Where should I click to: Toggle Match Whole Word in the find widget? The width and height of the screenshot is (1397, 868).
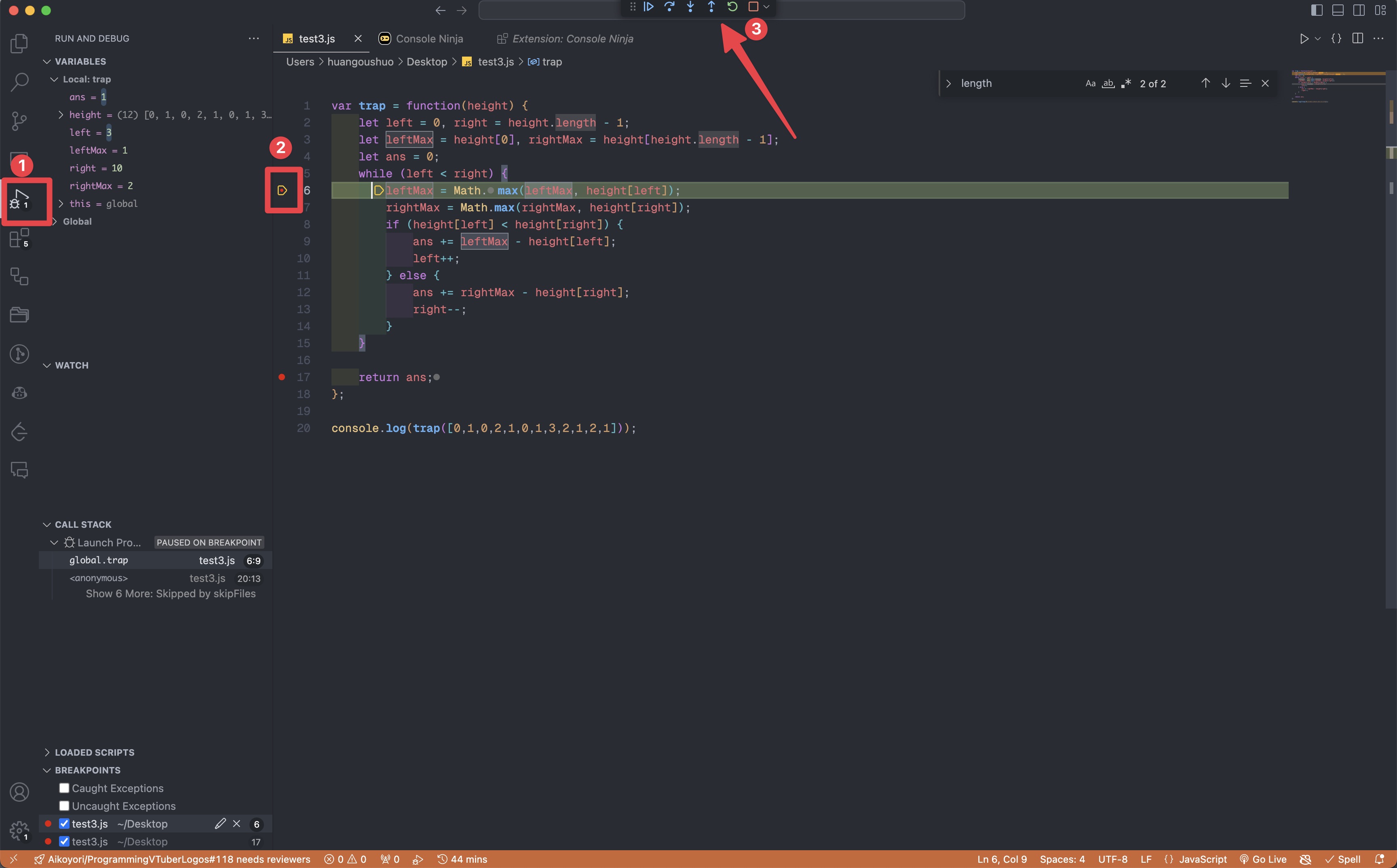[x=1108, y=83]
